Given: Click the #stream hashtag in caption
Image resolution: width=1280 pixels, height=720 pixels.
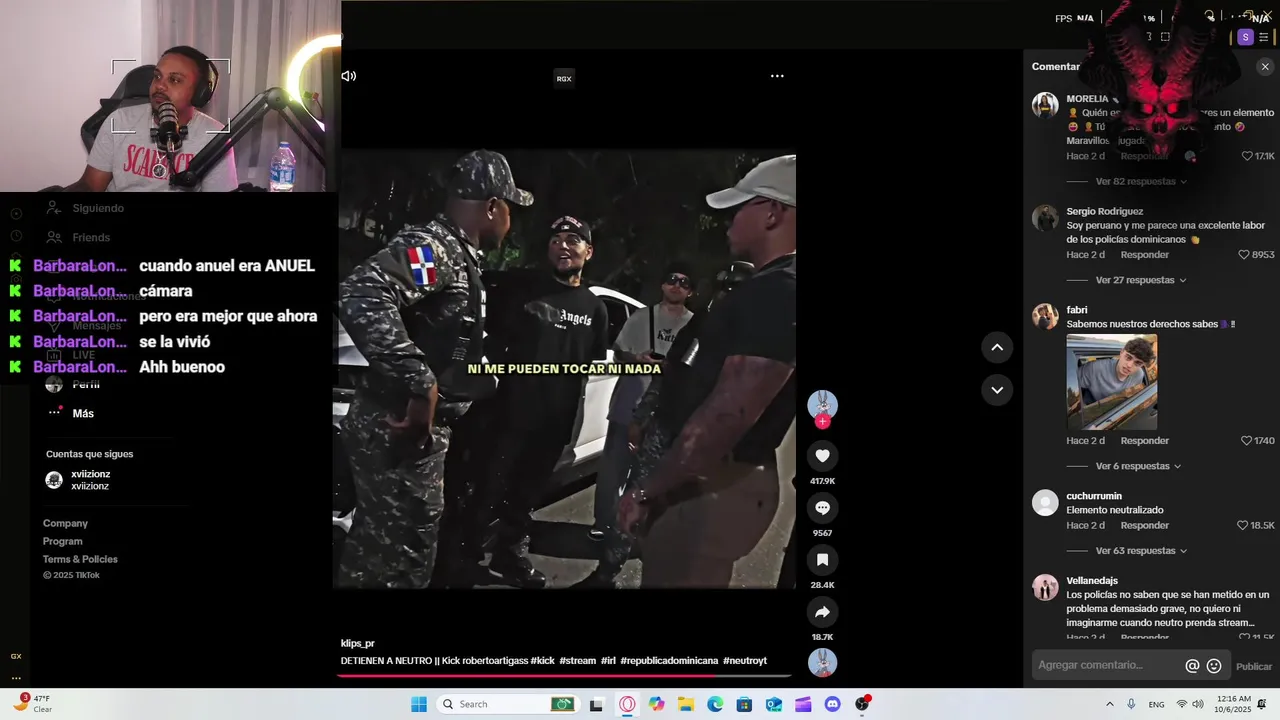Looking at the screenshot, I should 577,661.
